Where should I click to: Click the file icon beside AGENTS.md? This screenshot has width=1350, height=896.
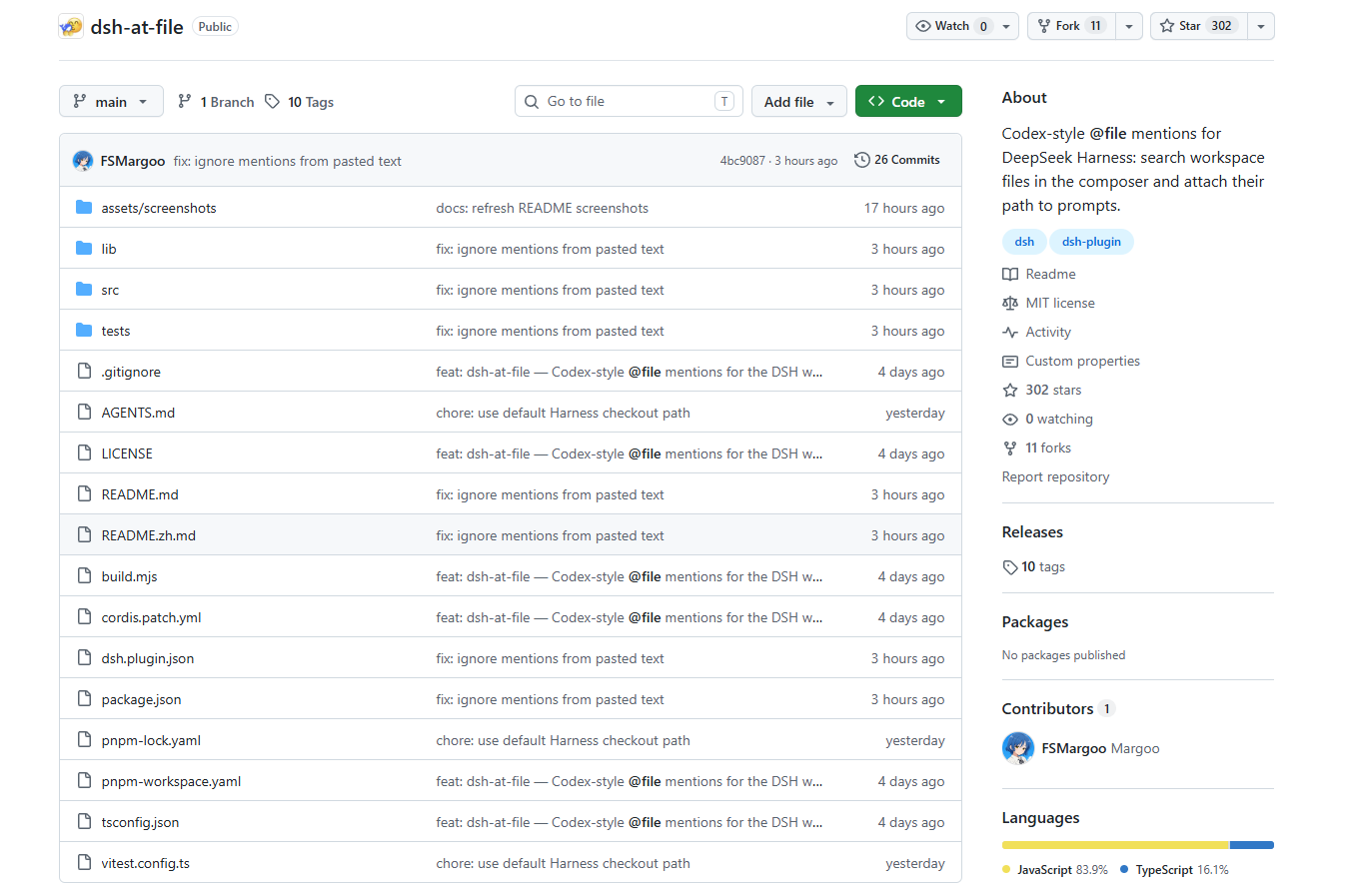click(84, 413)
